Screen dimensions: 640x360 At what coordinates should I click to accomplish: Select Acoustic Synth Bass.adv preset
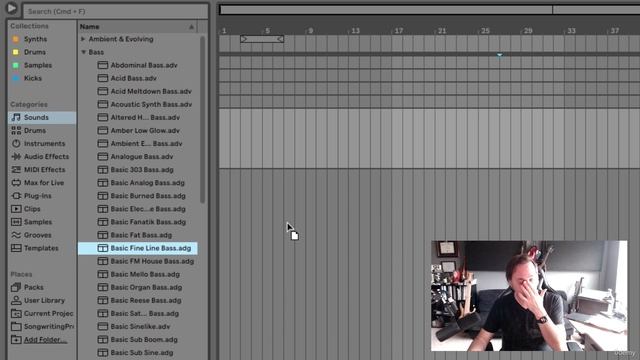(151, 104)
